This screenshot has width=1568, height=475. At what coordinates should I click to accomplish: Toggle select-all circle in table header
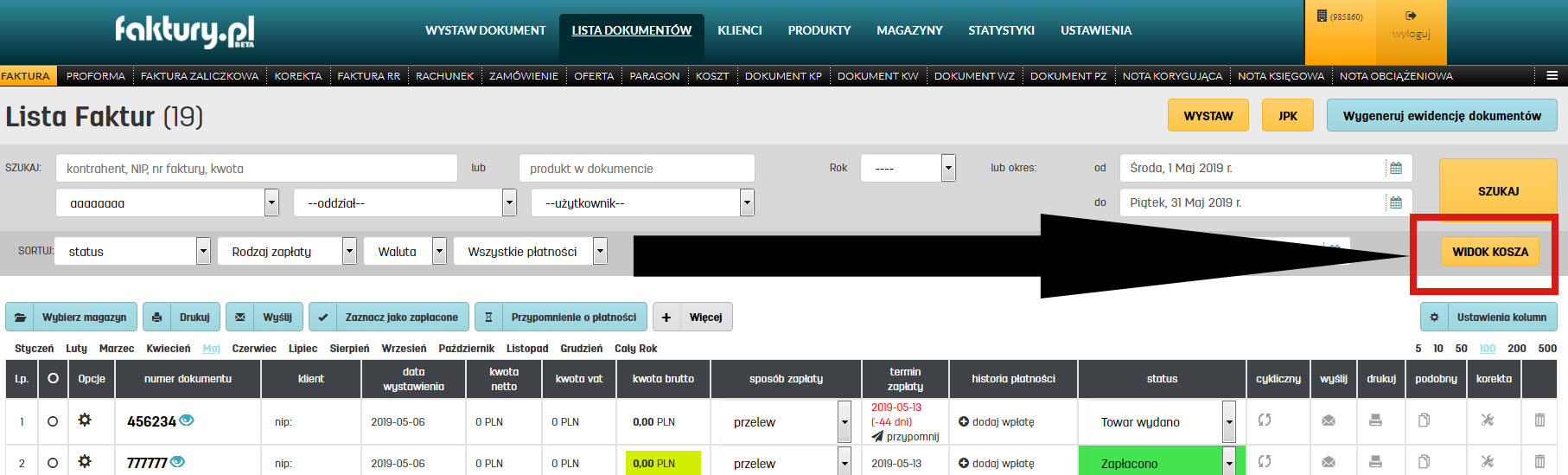(x=53, y=378)
